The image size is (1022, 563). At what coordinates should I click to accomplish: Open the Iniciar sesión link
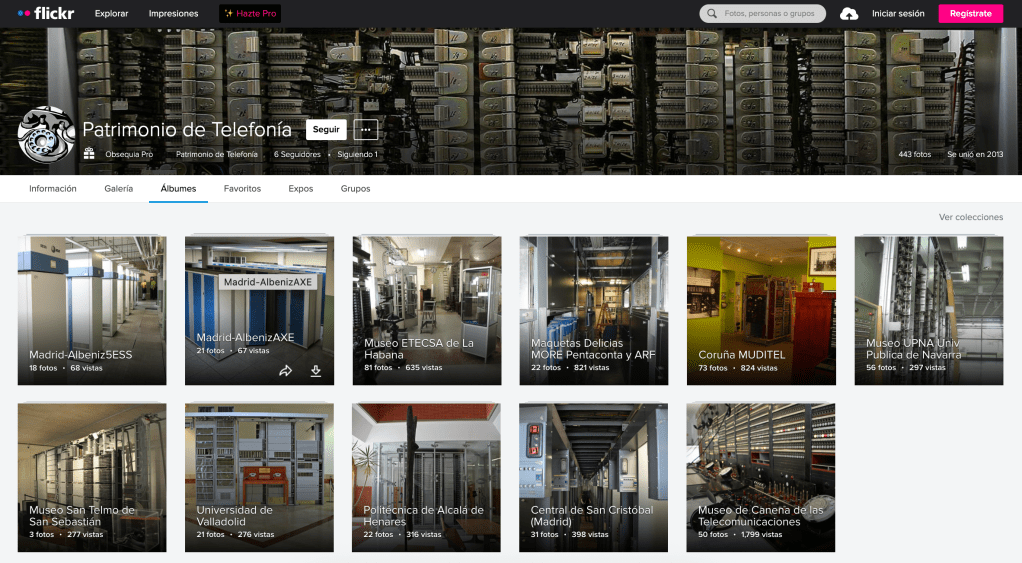pos(898,14)
